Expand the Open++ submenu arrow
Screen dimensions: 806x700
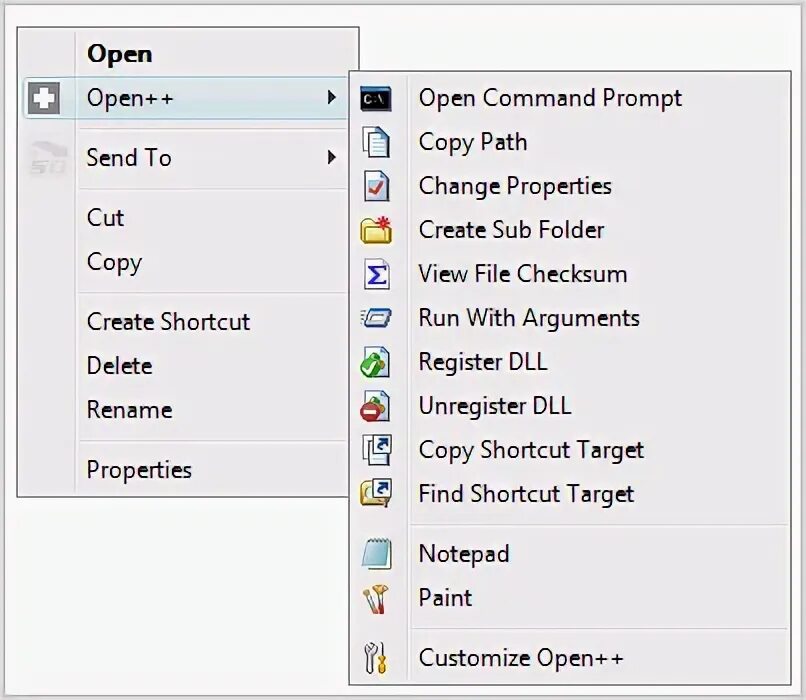(332, 97)
